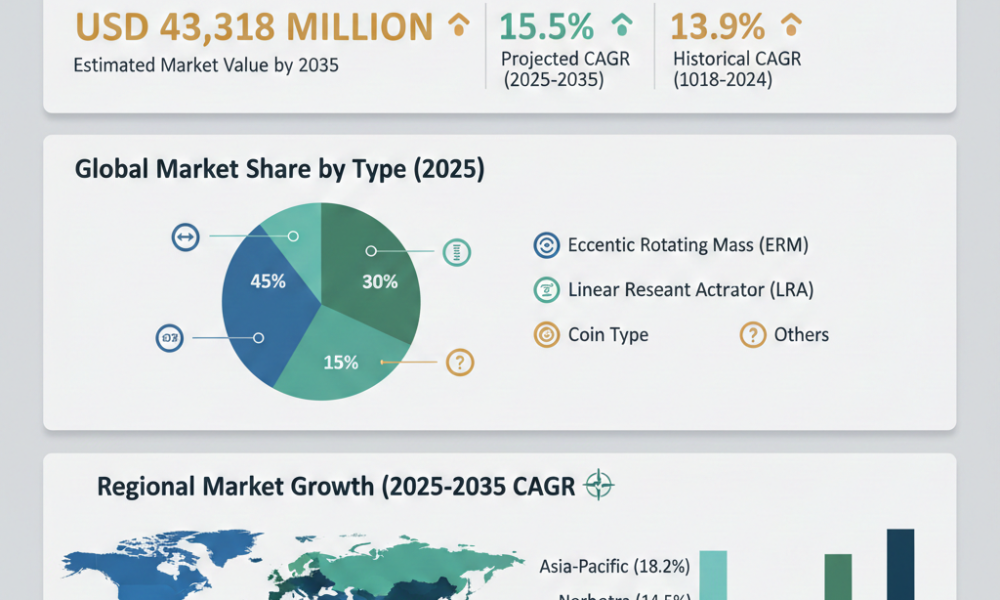Click the green bar in regional chart
Screen dimensions: 1000x600
point(838,576)
